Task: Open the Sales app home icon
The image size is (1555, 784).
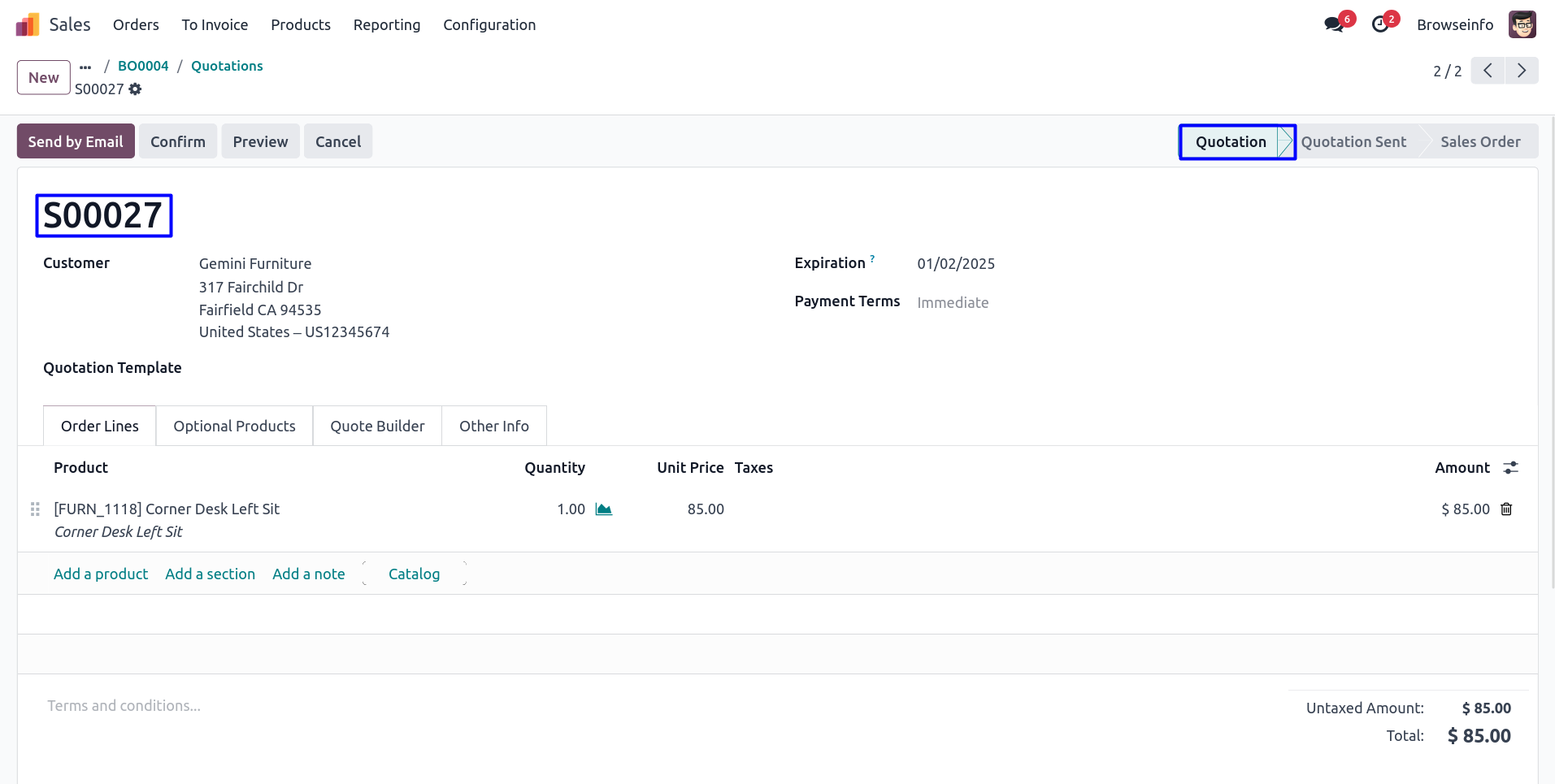Action: [28, 25]
